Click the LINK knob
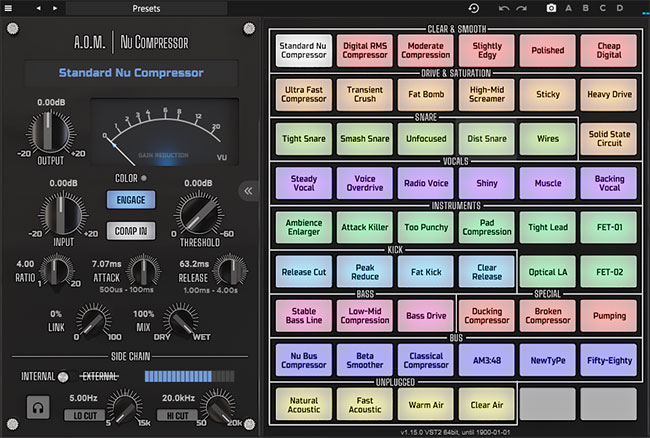The width and height of the screenshot is (650, 438). coord(94,321)
